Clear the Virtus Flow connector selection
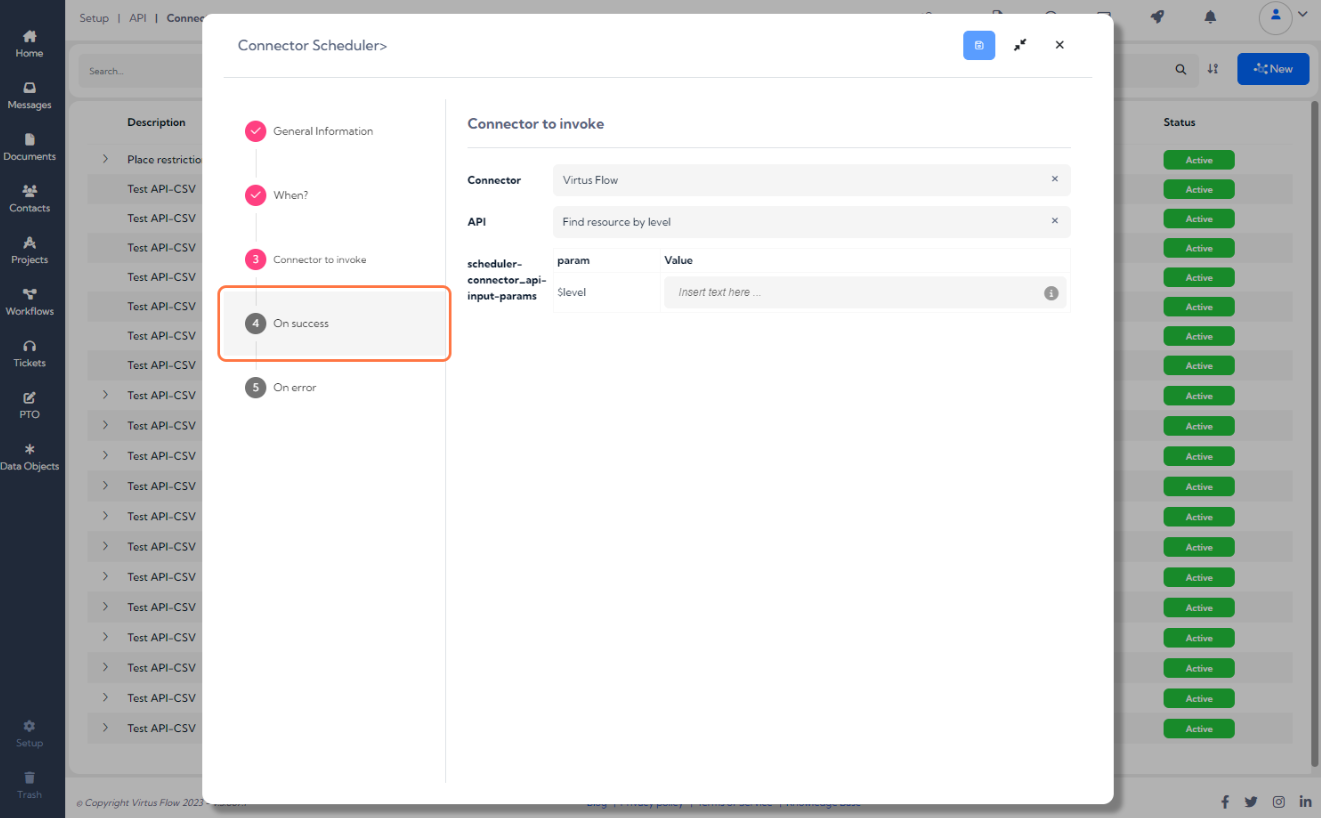 pos(1054,179)
